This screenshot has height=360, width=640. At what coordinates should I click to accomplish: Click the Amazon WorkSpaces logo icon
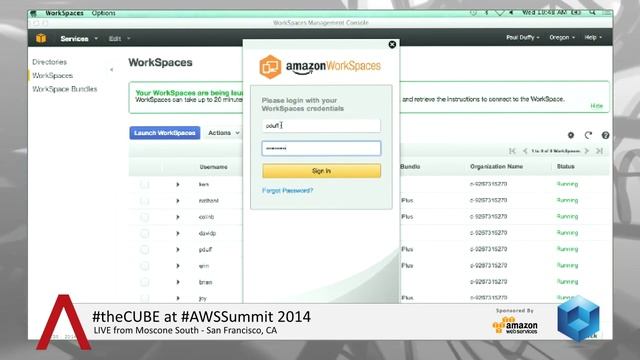click(x=270, y=67)
